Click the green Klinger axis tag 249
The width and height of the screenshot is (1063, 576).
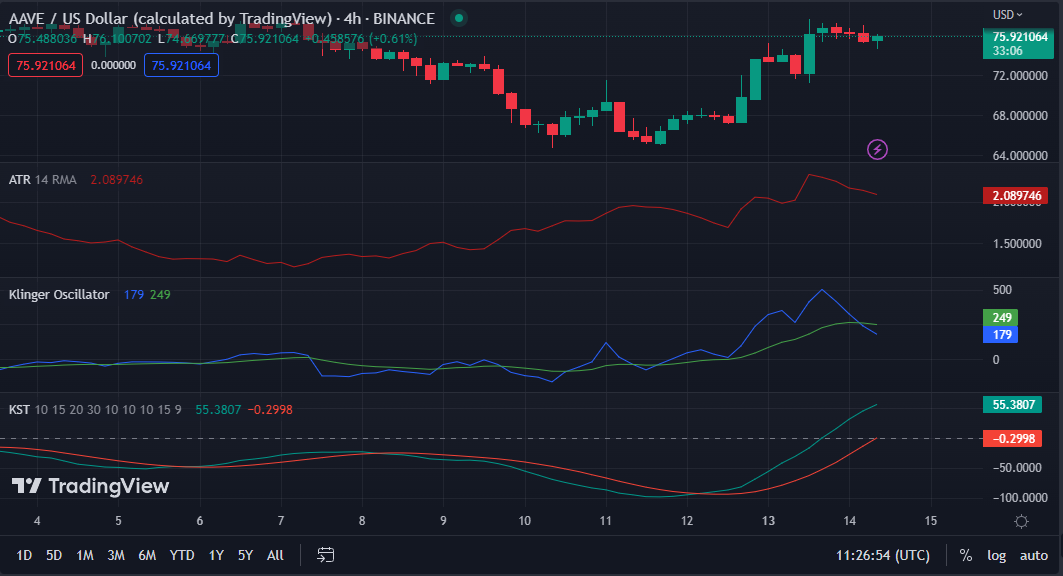pos(1001,317)
